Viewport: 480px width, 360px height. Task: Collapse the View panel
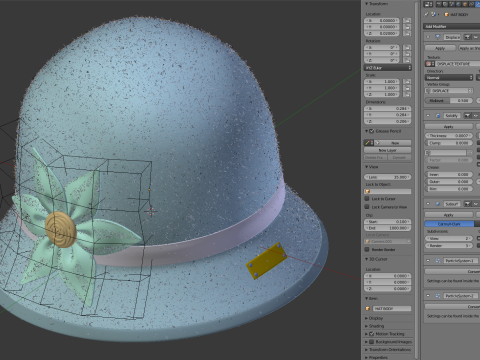(x=367, y=167)
